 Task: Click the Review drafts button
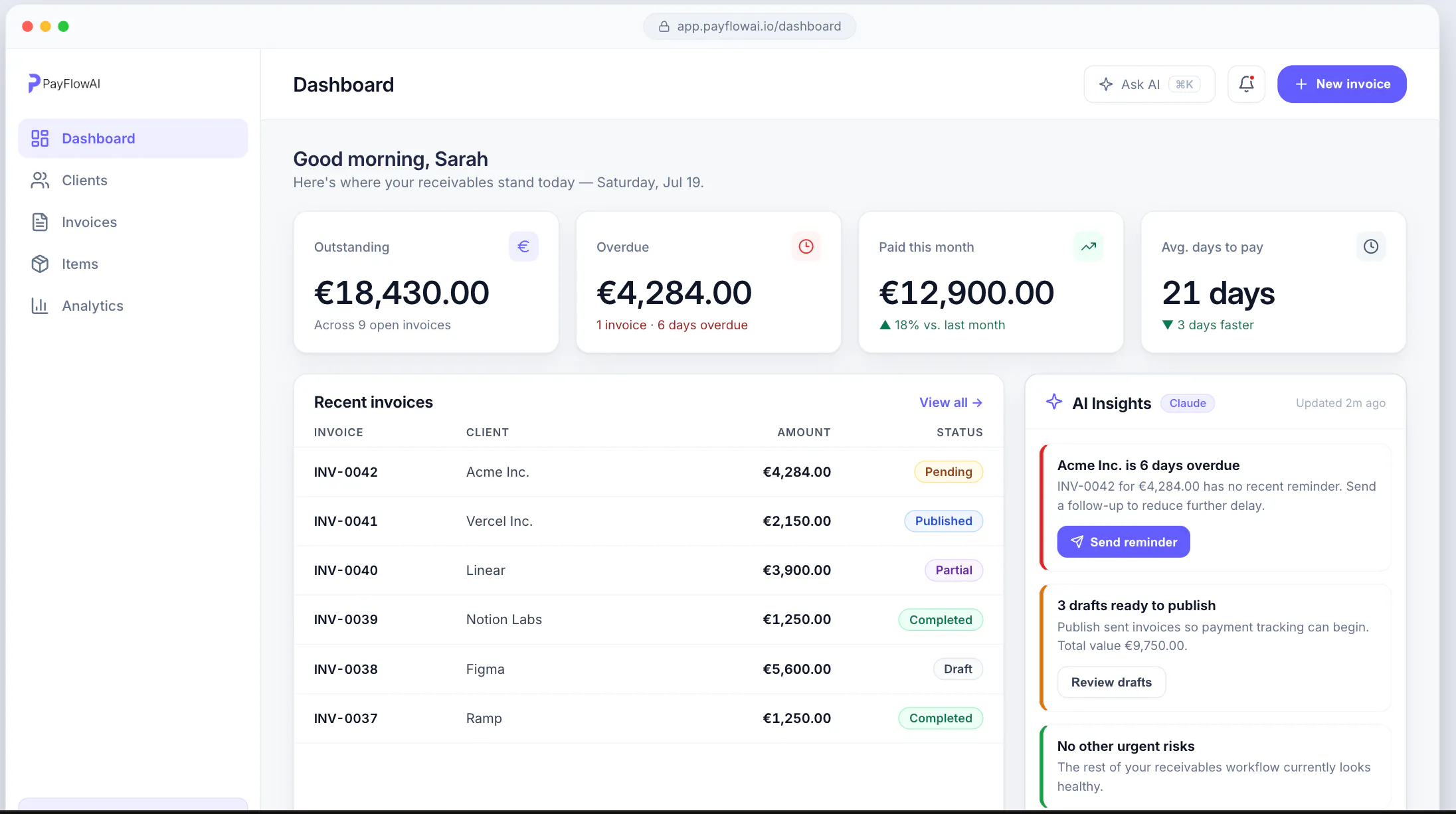(1111, 682)
